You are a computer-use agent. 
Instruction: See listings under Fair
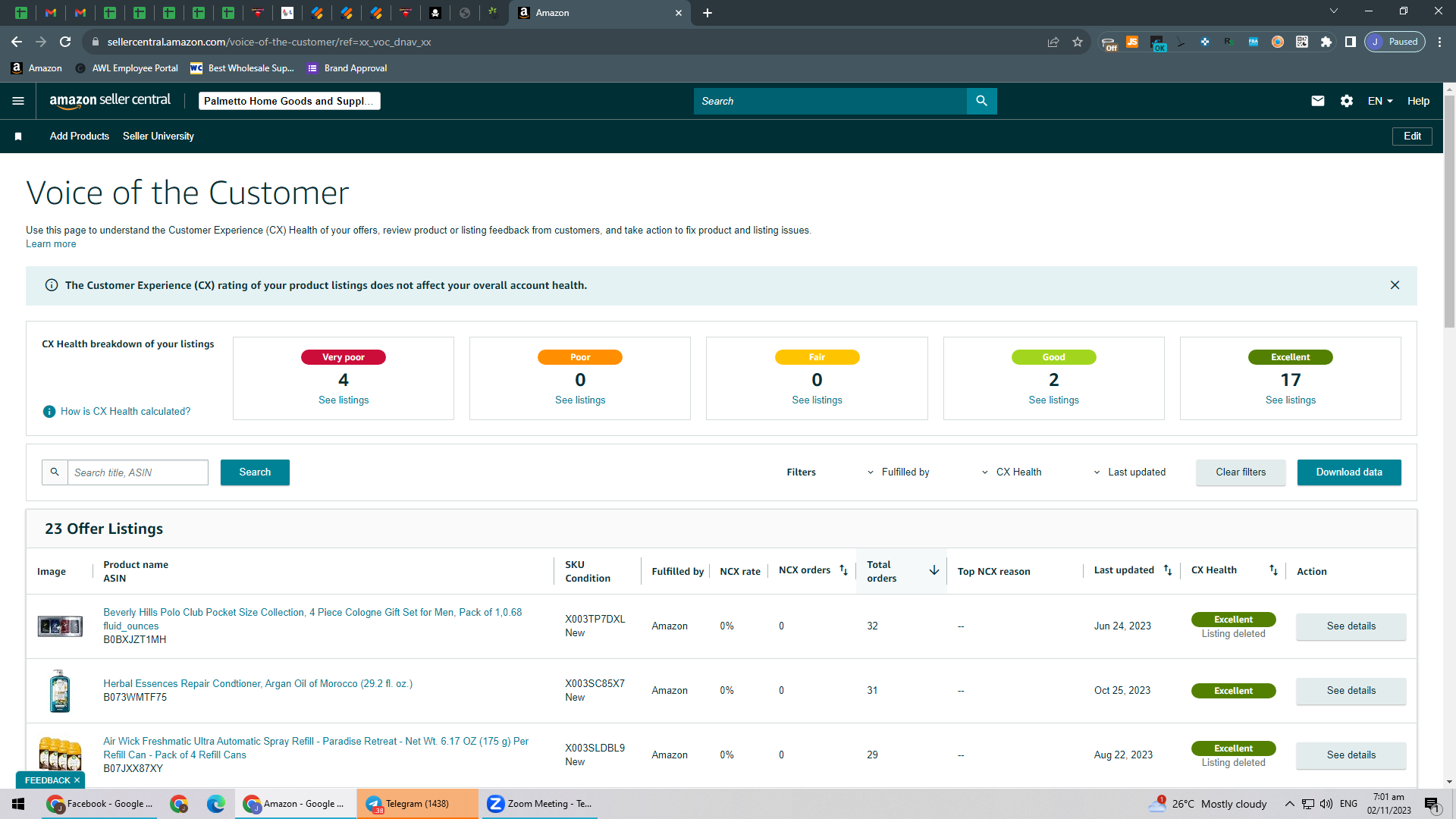(817, 400)
